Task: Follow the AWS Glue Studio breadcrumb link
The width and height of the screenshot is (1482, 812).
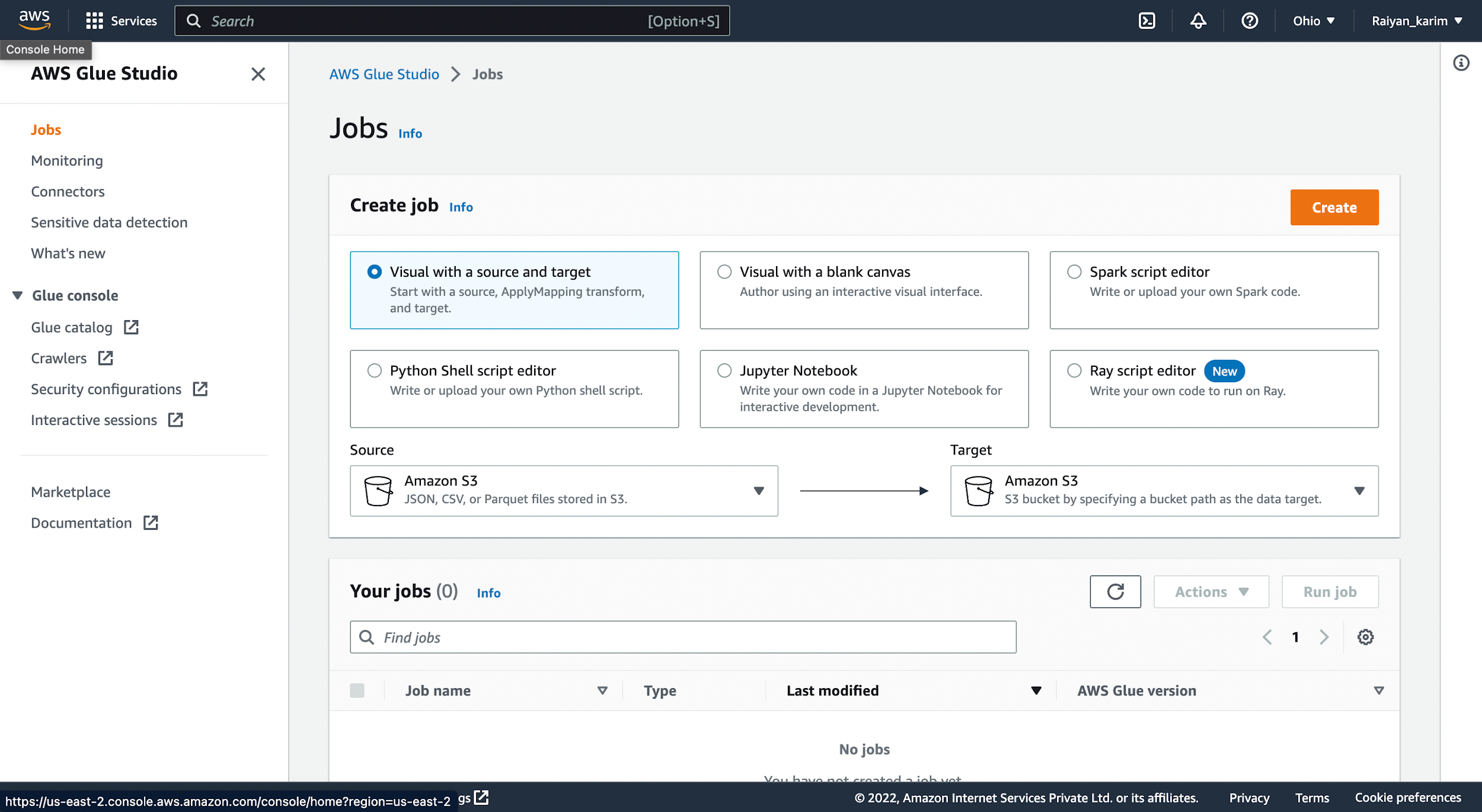Action: [384, 74]
